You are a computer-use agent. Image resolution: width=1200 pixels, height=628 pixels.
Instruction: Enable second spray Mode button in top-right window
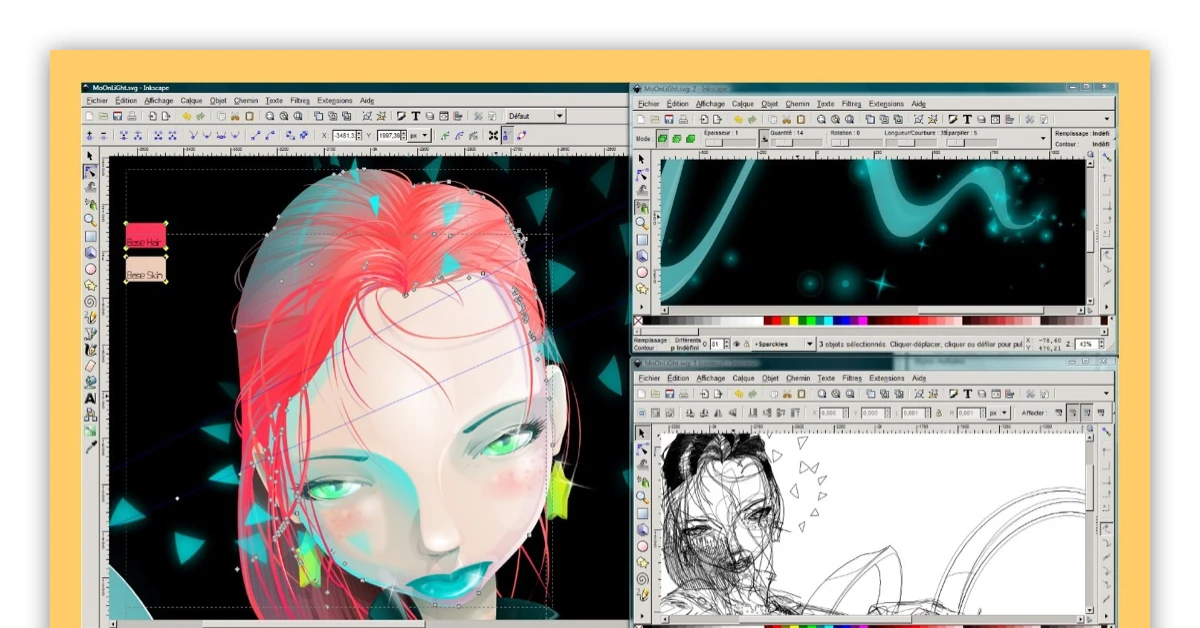point(675,139)
